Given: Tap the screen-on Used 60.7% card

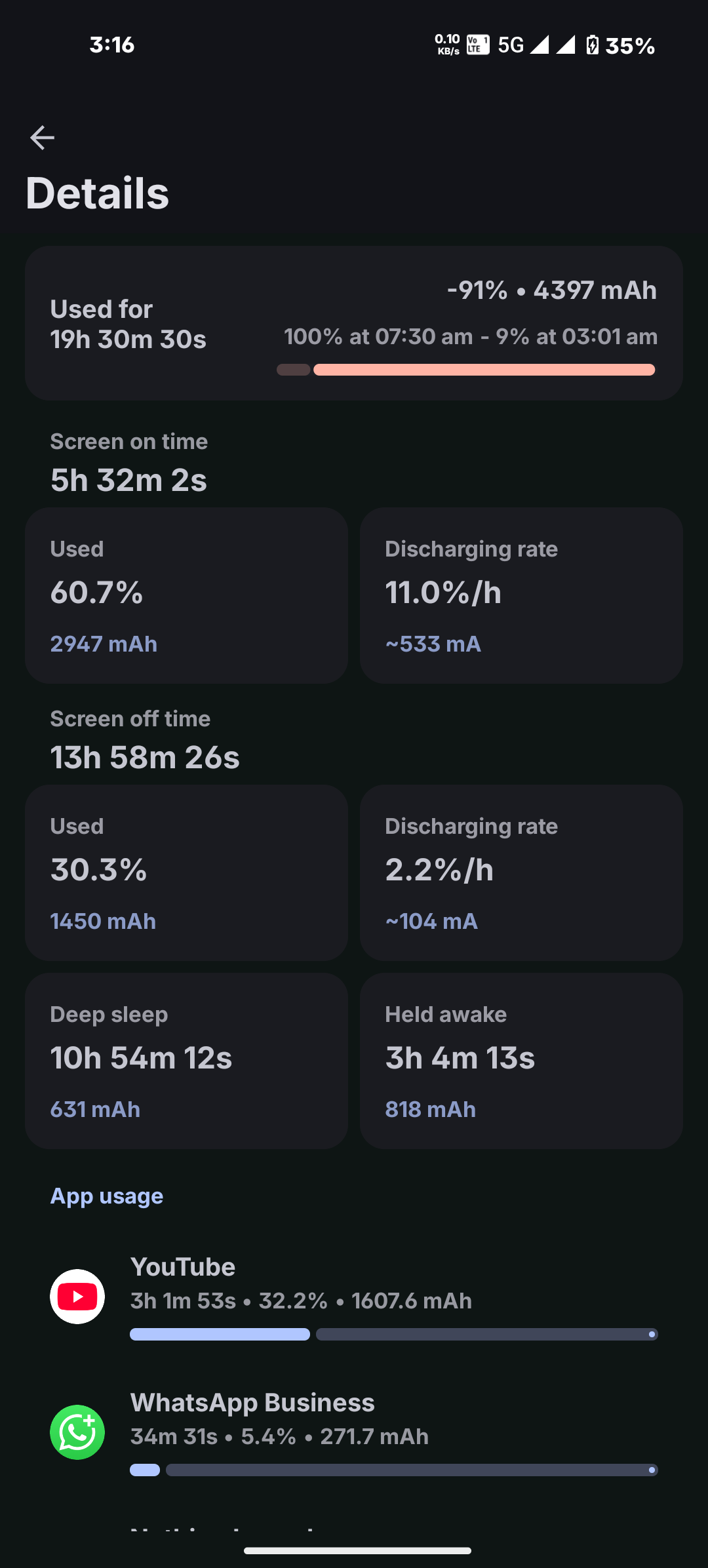Looking at the screenshot, I should (187, 595).
